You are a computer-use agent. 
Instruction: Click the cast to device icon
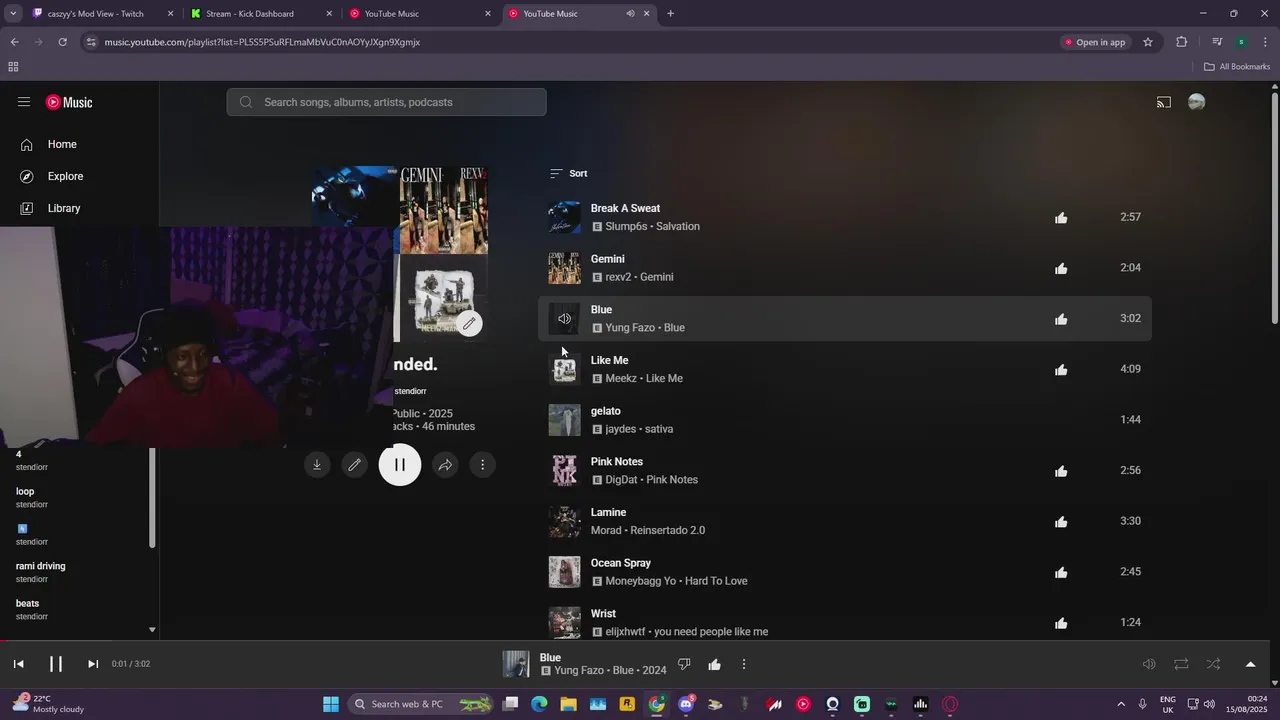tap(1164, 102)
